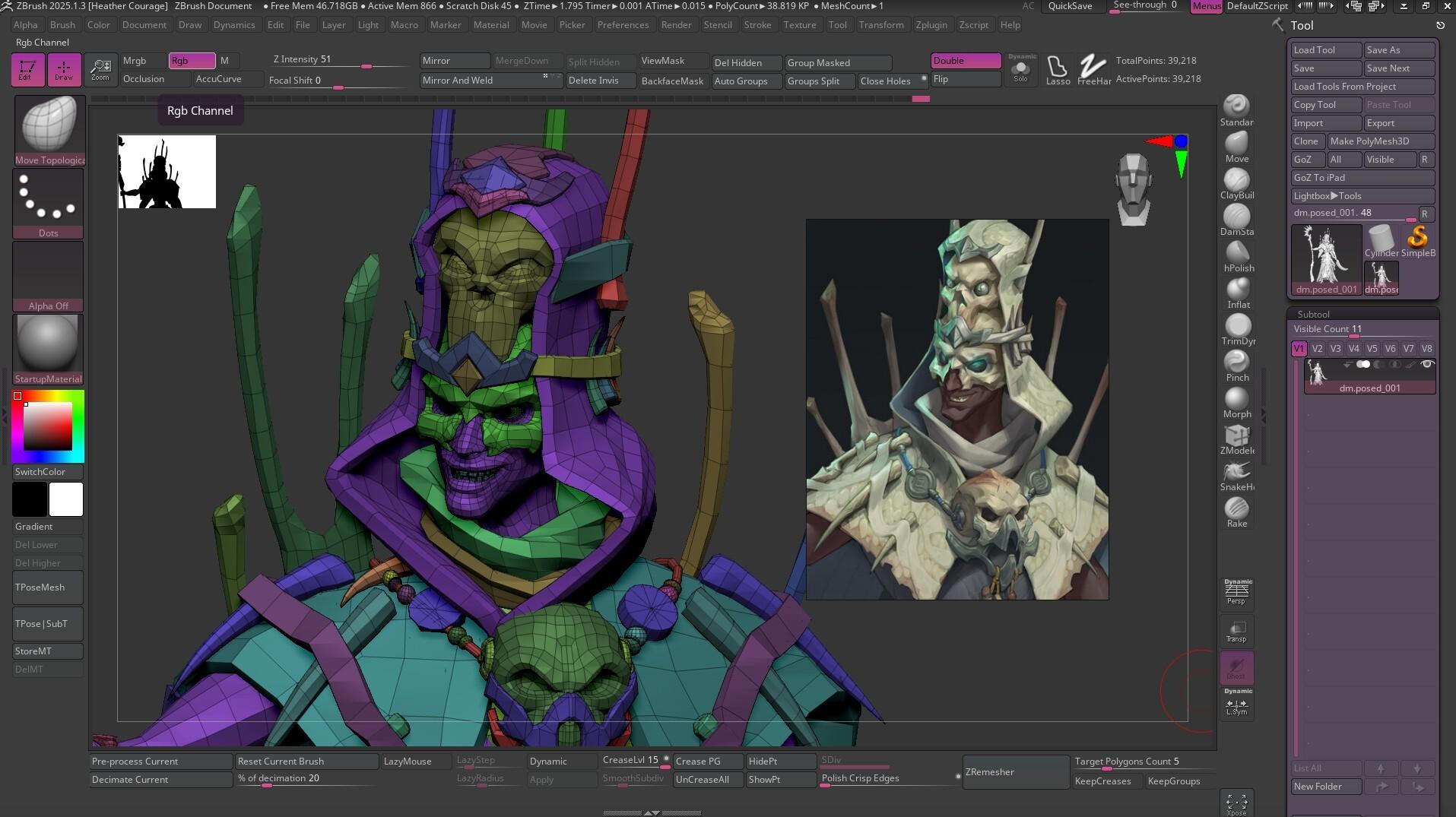Click Make PolyMesh3D button
Image resolution: width=1456 pixels, height=817 pixels.
click(1381, 141)
